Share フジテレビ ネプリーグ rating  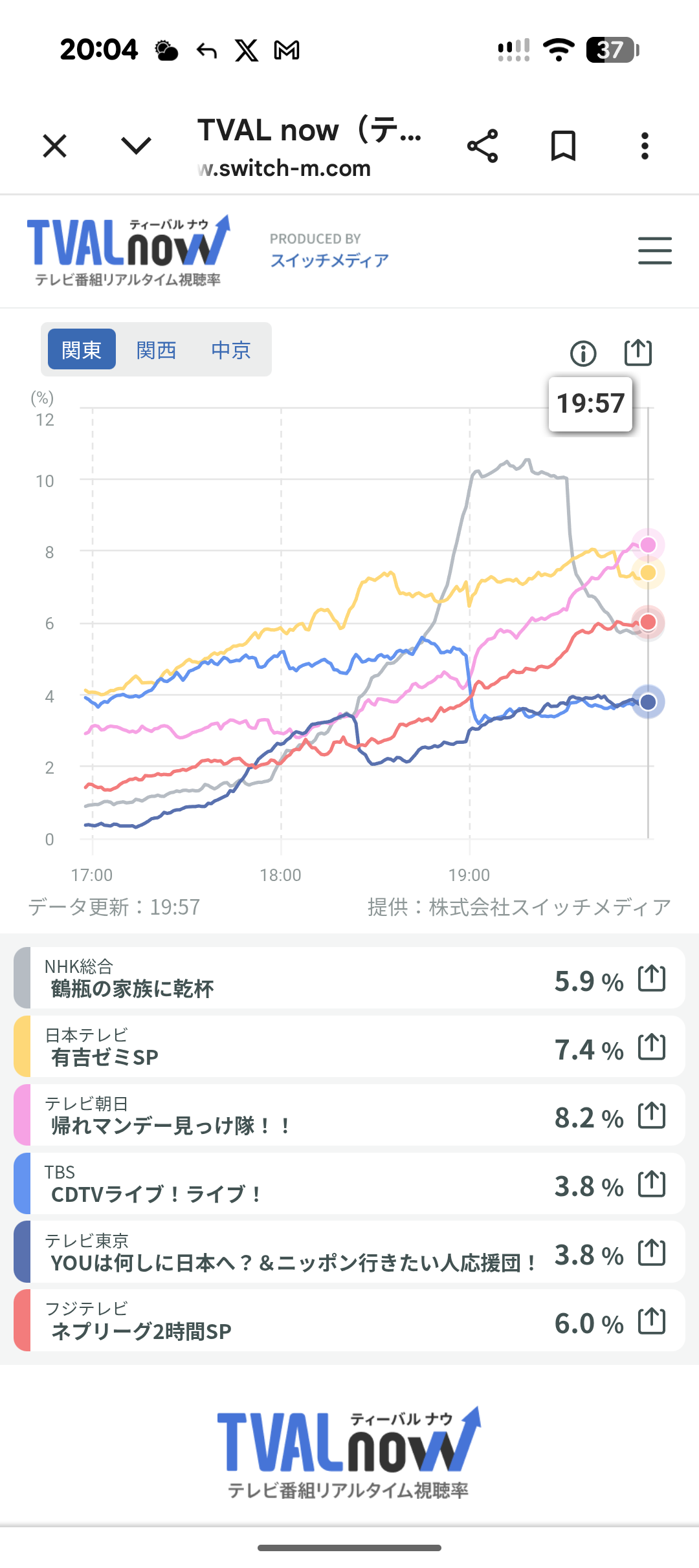pyautogui.click(x=652, y=1321)
